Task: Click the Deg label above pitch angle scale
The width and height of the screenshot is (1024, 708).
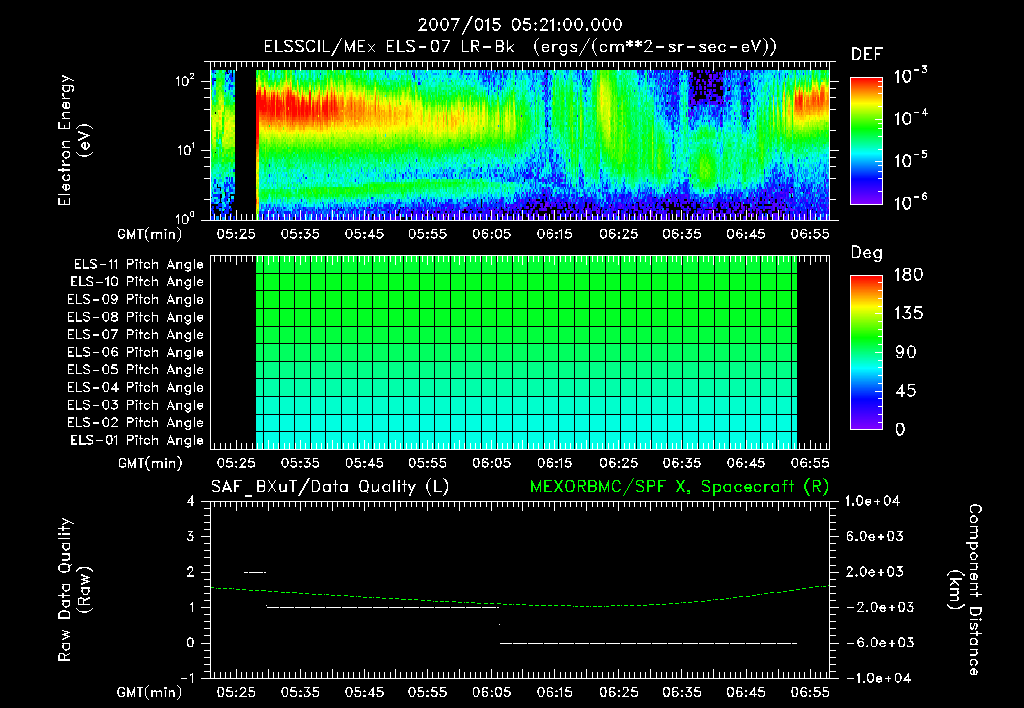Action: 867,253
